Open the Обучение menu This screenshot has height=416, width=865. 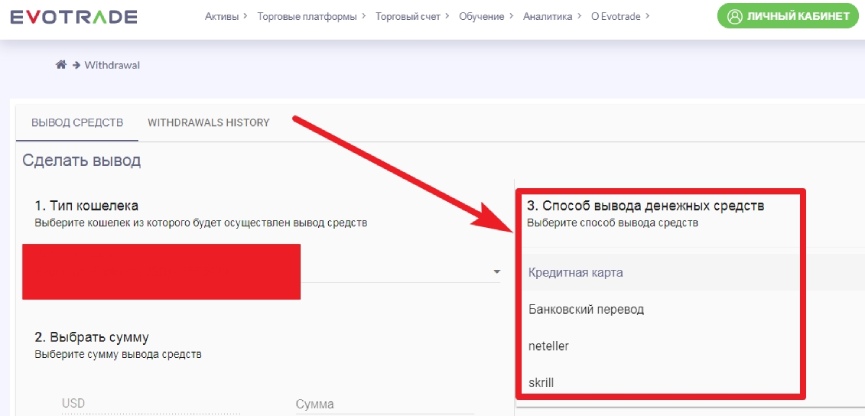tap(482, 17)
